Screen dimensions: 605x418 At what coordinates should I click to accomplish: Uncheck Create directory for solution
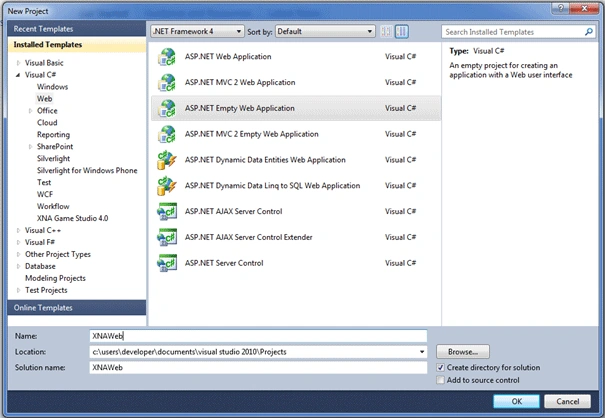click(440, 368)
